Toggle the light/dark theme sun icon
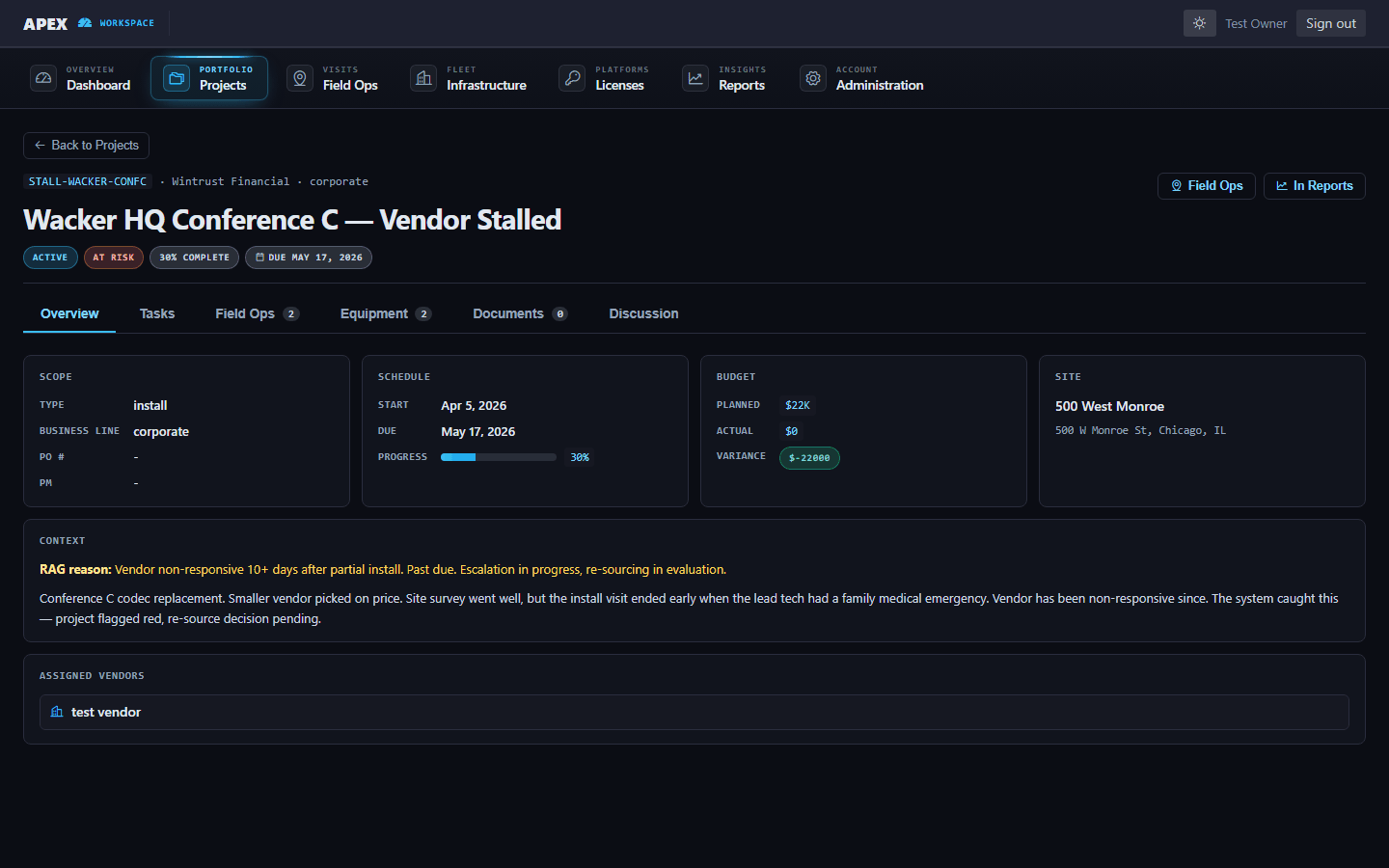The height and width of the screenshot is (868, 1389). [x=1199, y=23]
